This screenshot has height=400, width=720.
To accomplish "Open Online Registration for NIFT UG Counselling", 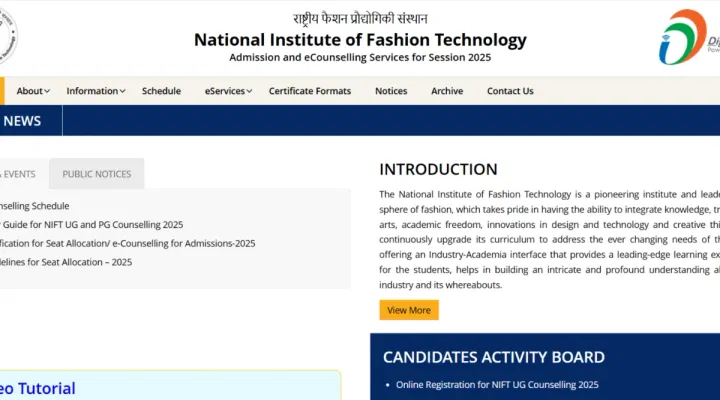I will 497,384.
